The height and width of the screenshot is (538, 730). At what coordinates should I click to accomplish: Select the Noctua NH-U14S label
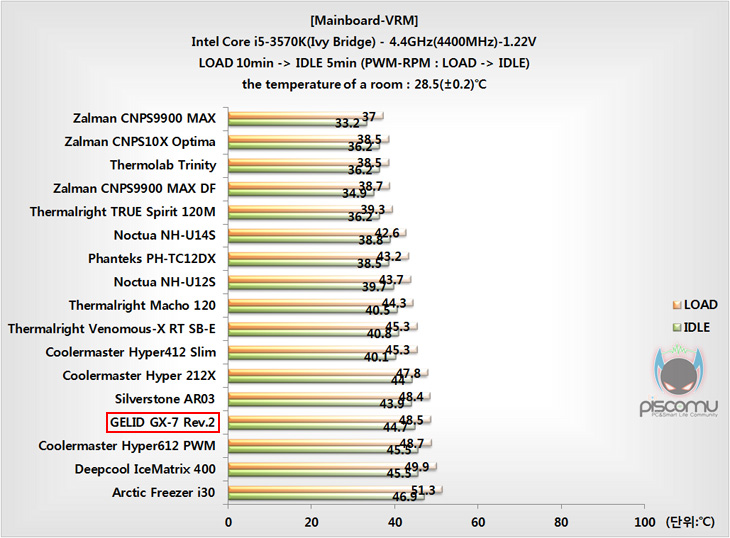[165, 235]
